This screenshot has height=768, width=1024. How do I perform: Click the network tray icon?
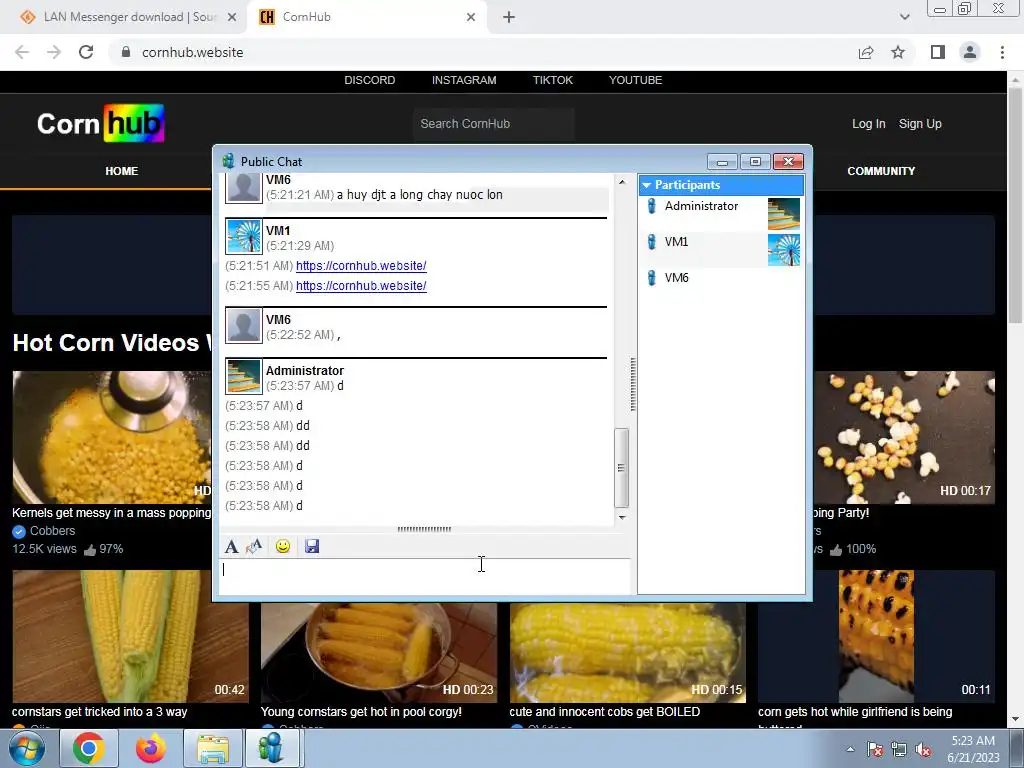(899, 749)
